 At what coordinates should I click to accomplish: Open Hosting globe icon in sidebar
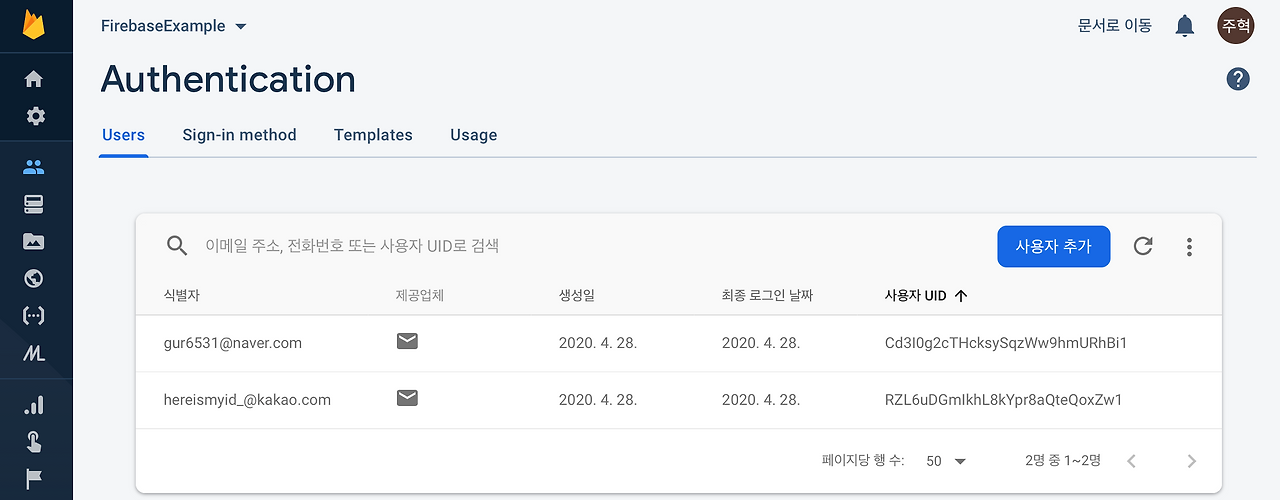pos(34,279)
